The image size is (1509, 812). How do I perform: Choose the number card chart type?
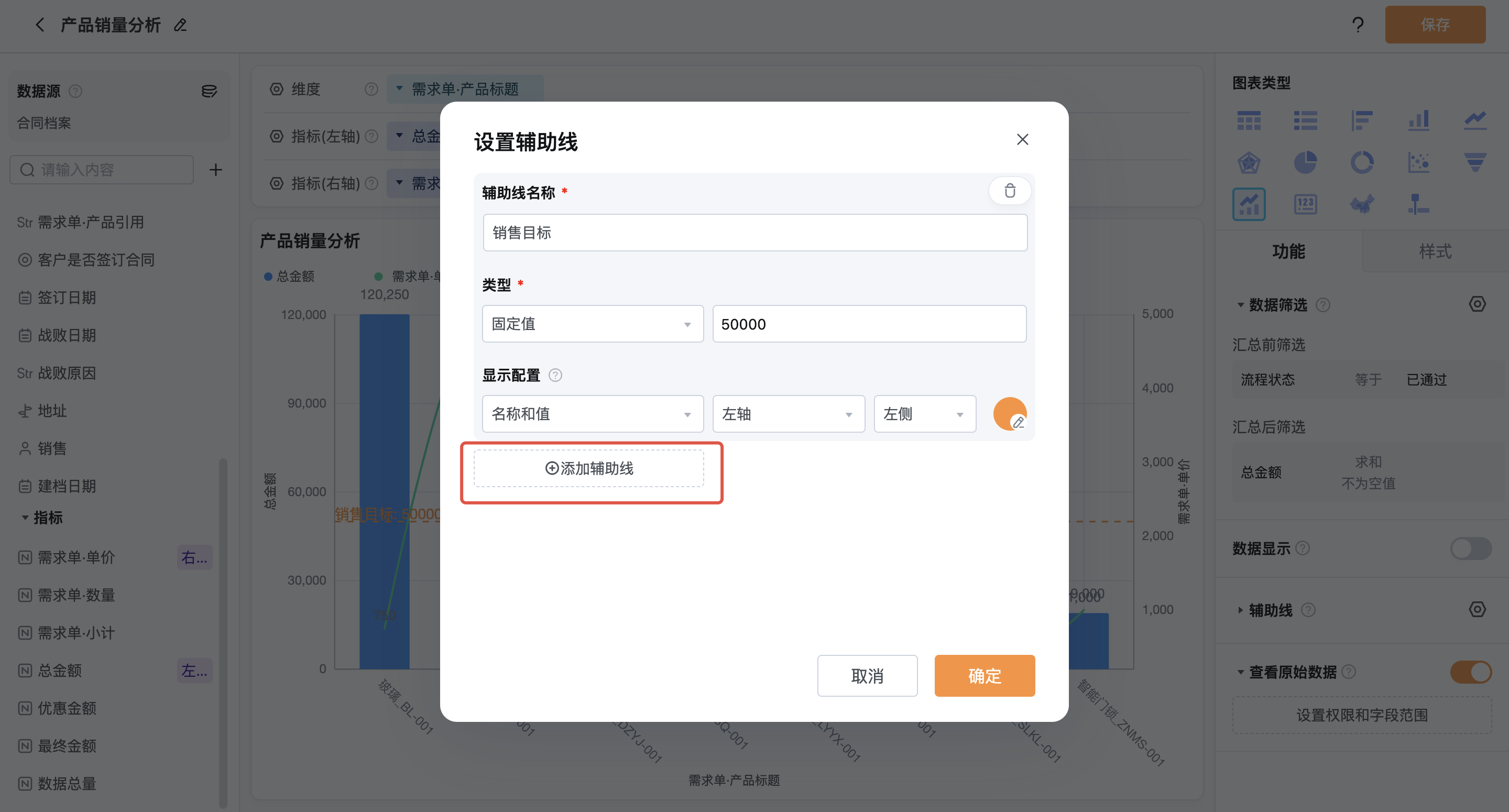(1305, 204)
